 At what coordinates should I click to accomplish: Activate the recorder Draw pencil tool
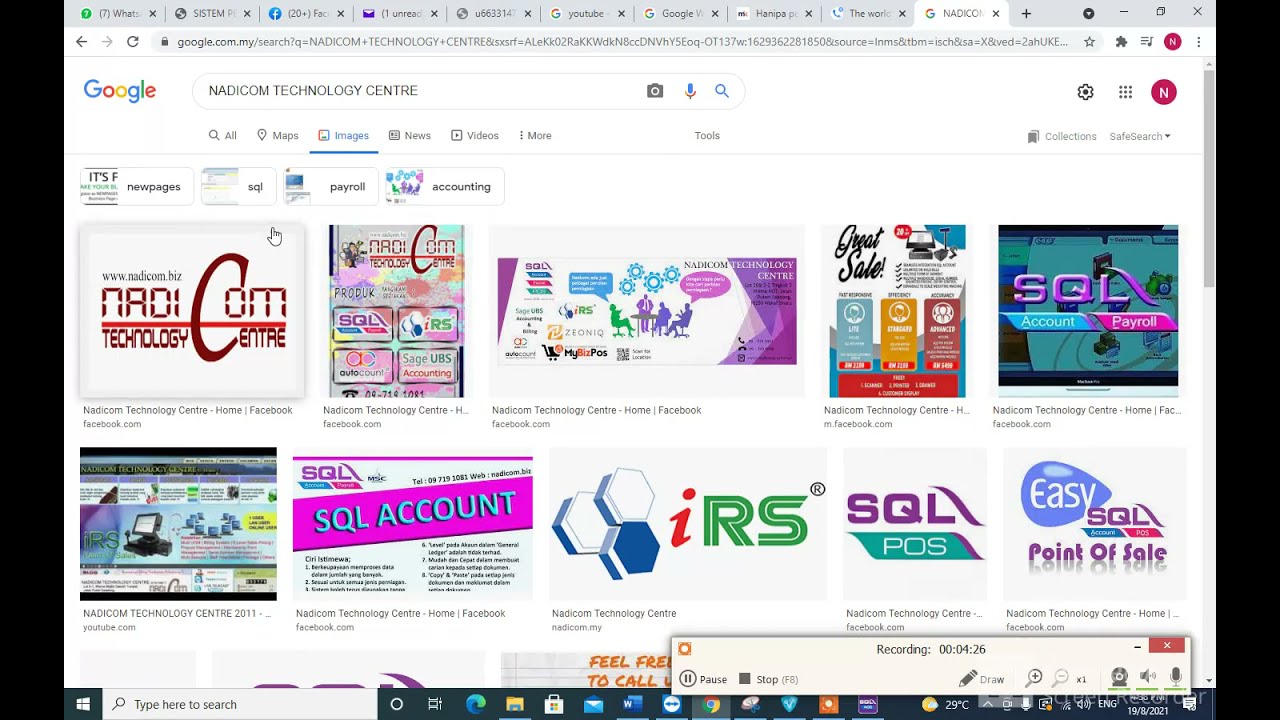[x=981, y=679]
